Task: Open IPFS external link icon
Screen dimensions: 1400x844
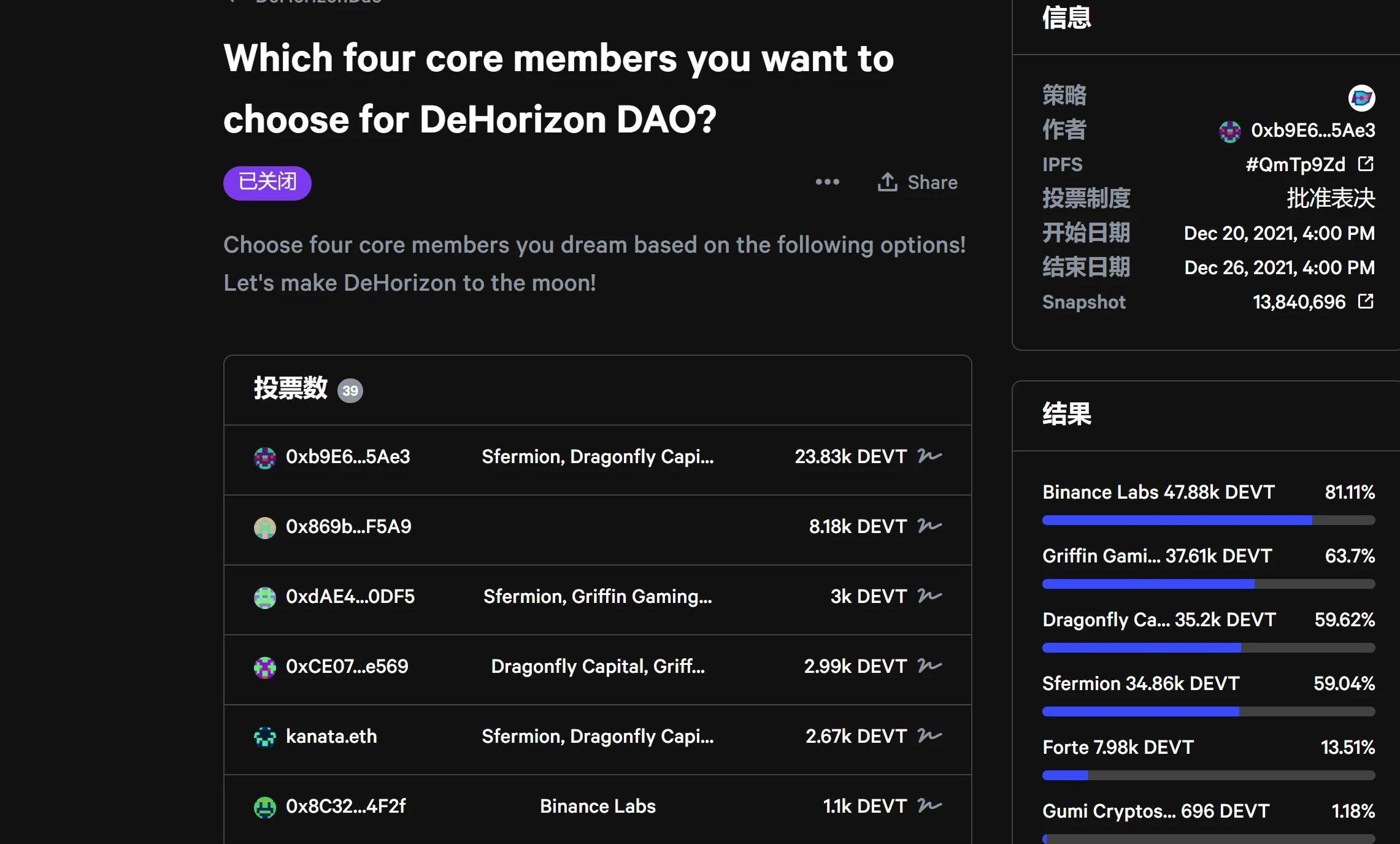Action: [1366, 164]
